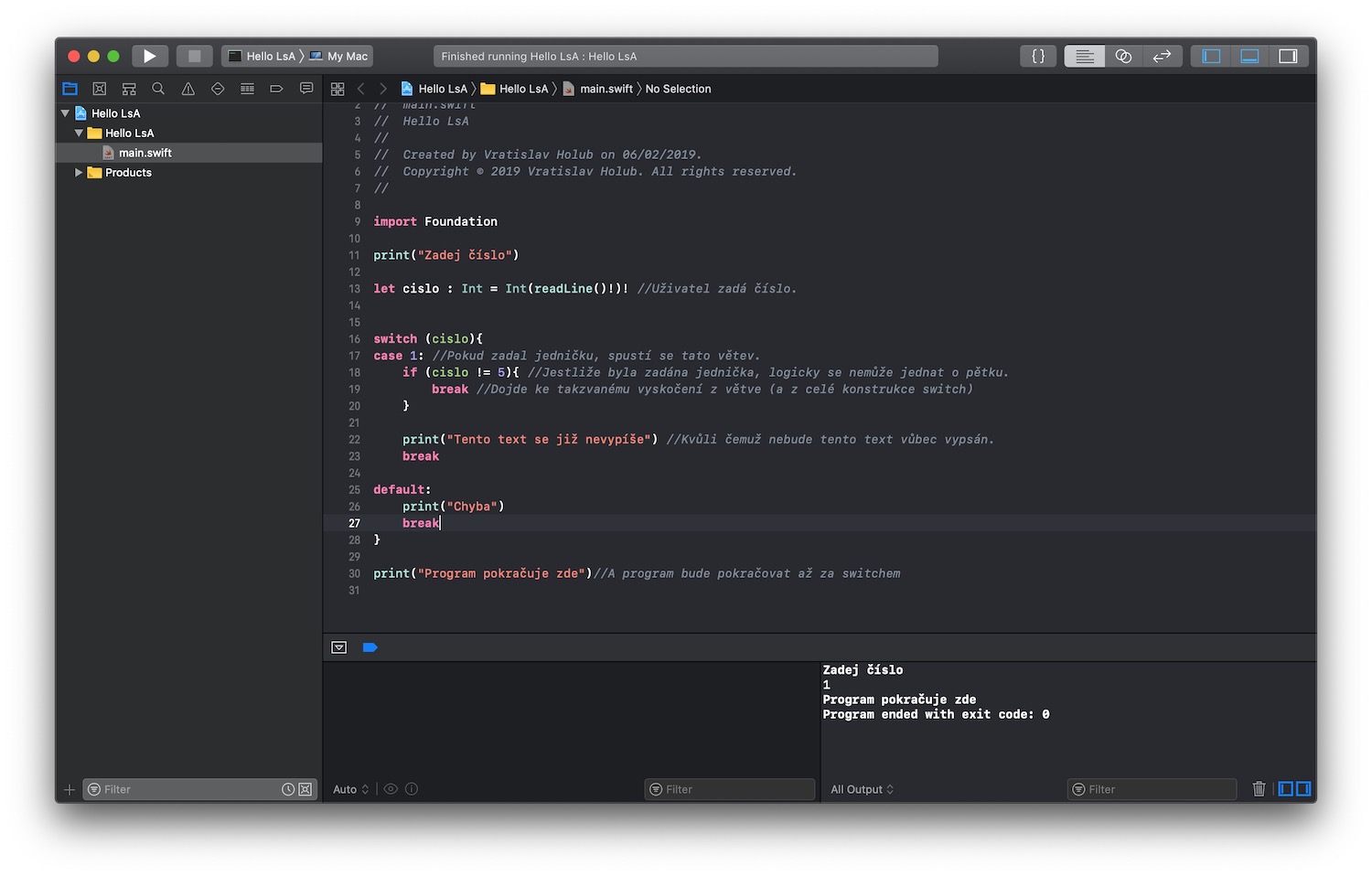Click console line 'Program pokračuje zde'

(x=899, y=700)
